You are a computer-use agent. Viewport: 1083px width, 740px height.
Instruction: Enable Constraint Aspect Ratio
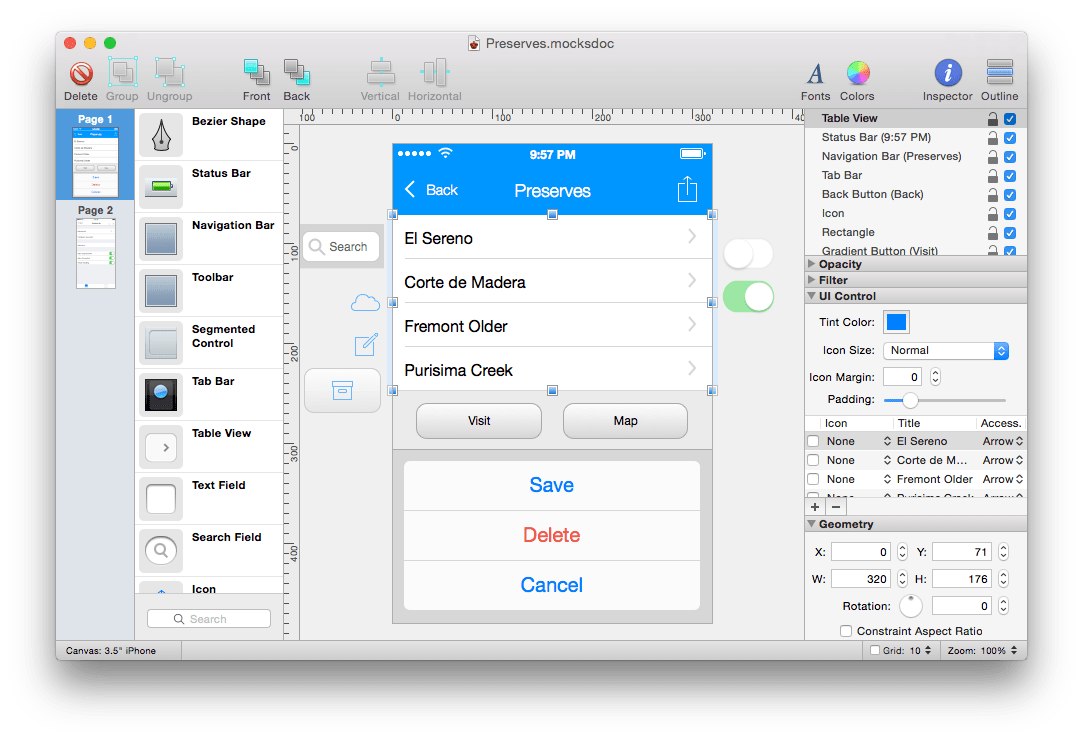(x=845, y=631)
